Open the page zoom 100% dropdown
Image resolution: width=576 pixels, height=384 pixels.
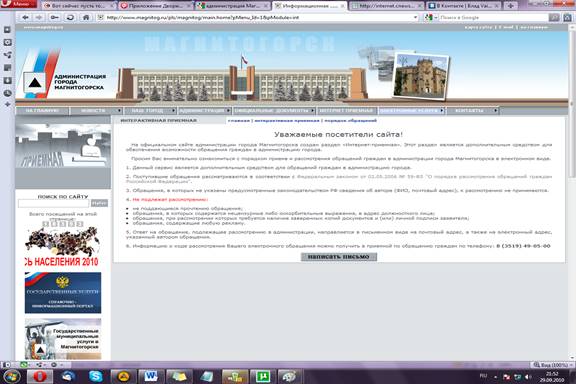(551, 365)
